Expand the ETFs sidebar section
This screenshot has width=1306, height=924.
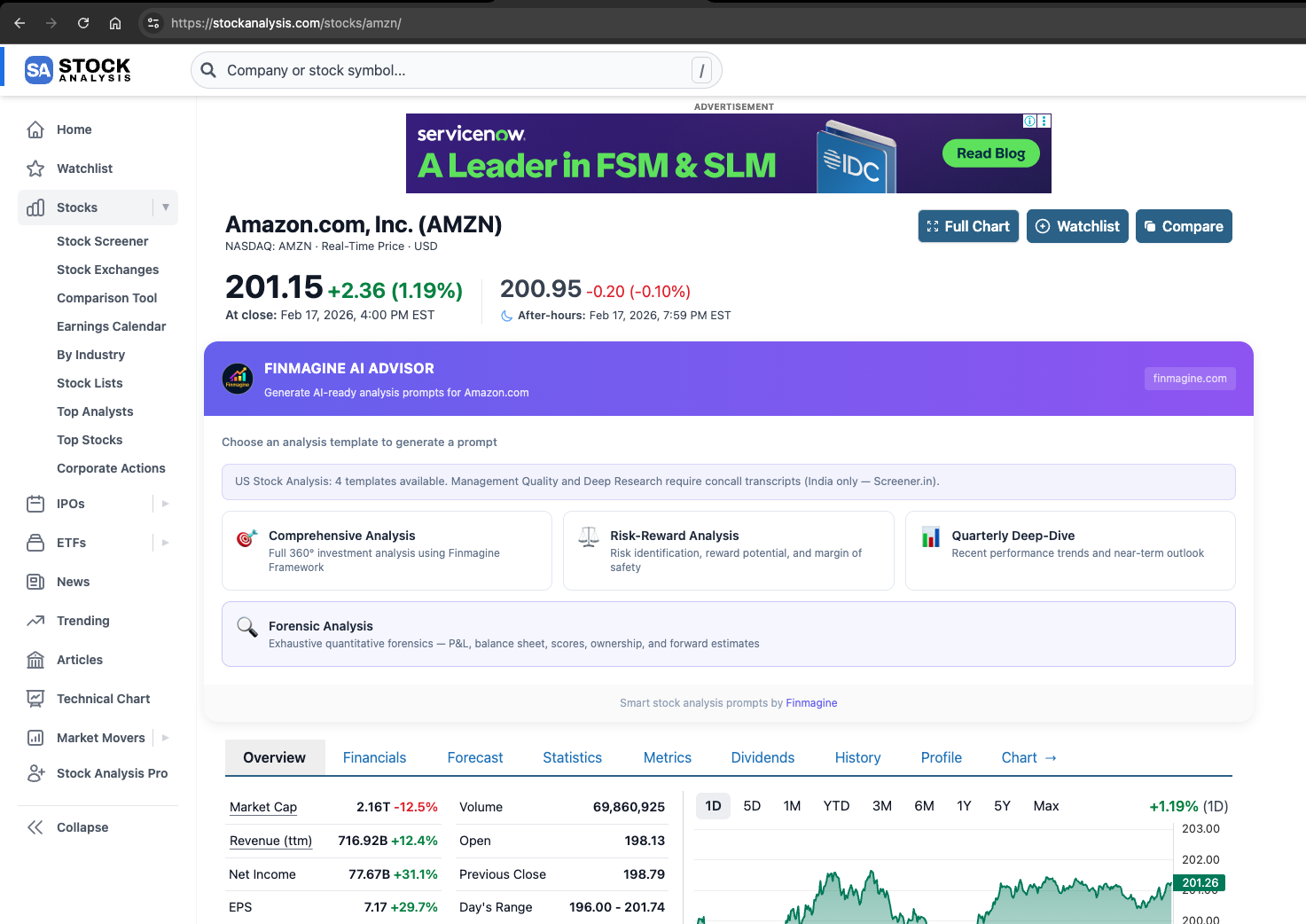click(x=165, y=543)
